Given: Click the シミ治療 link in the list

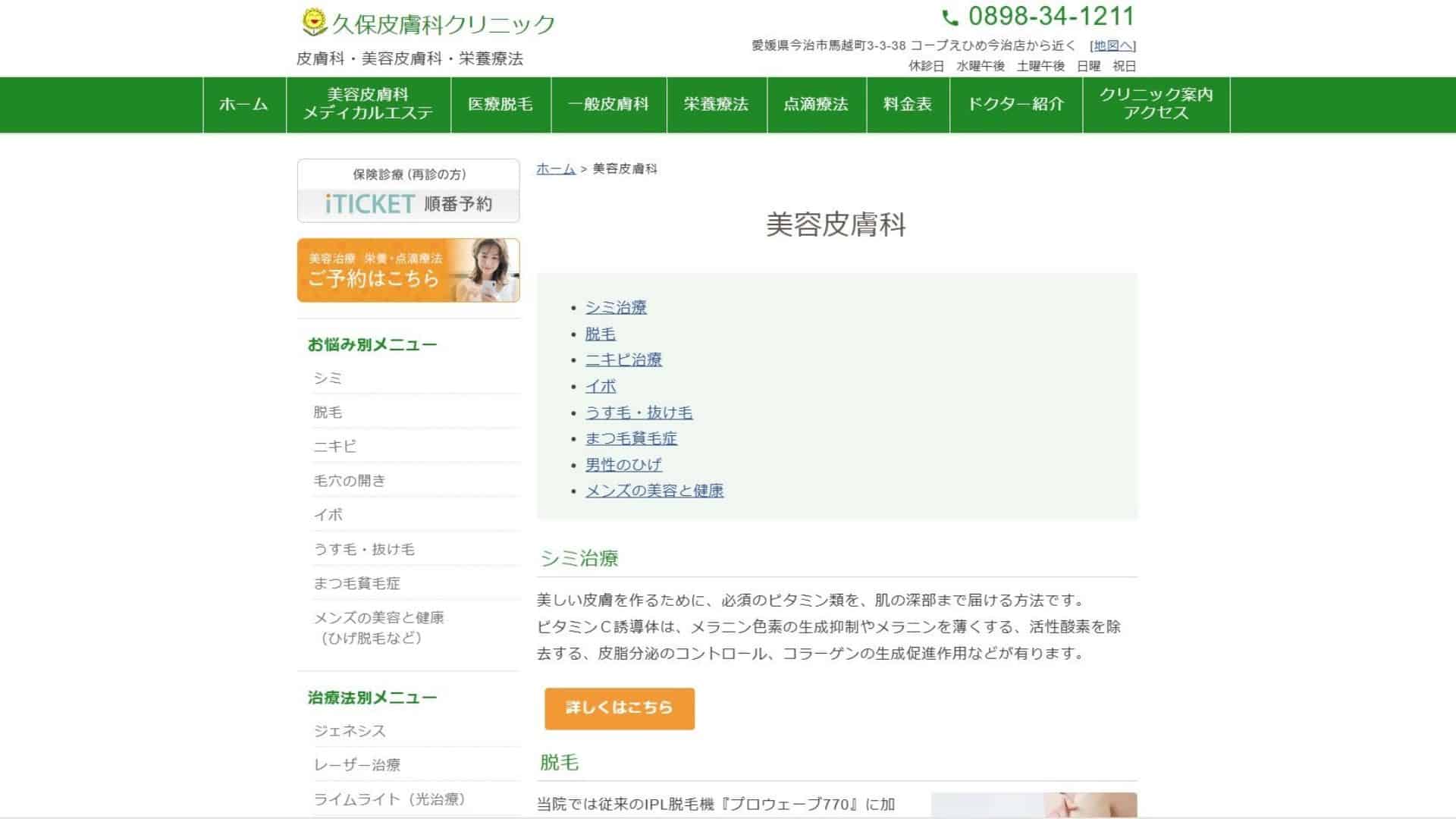Looking at the screenshot, I should pos(618,308).
